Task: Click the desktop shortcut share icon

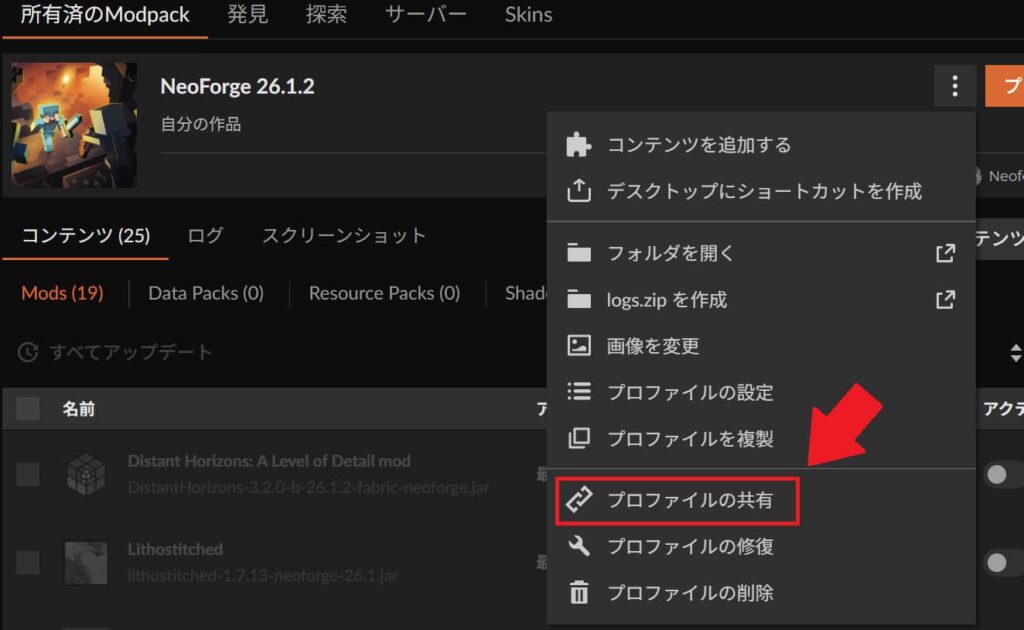Action: [x=579, y=191]
